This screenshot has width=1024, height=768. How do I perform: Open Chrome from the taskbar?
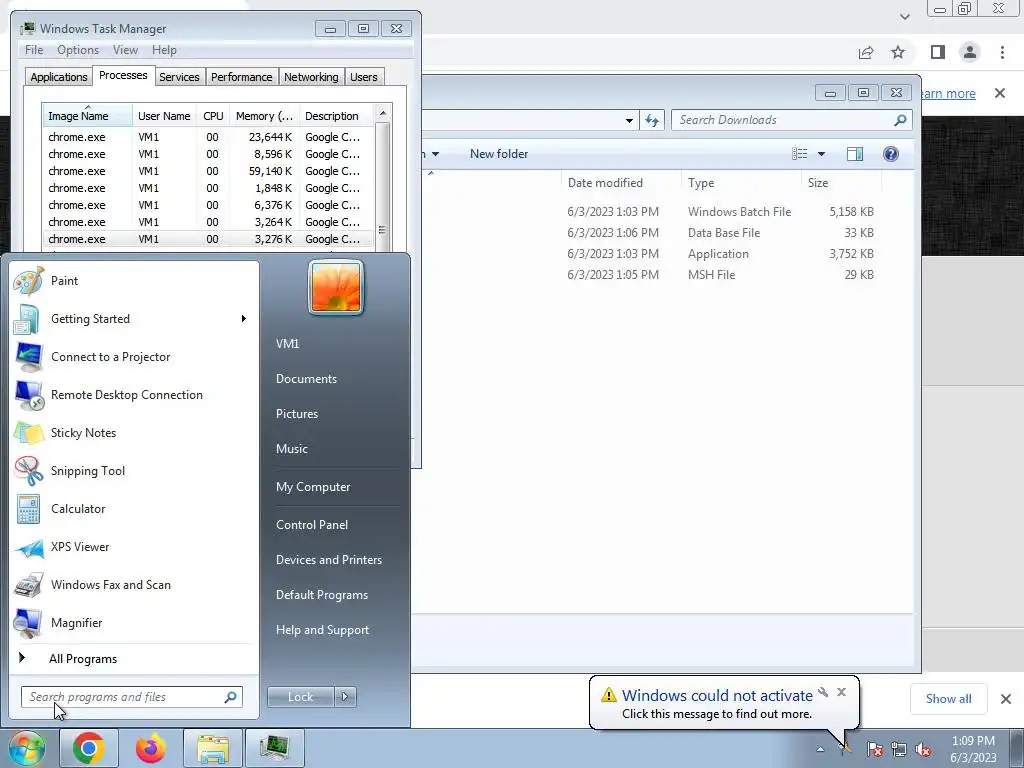pyautogui.click(x=89, y=748)
